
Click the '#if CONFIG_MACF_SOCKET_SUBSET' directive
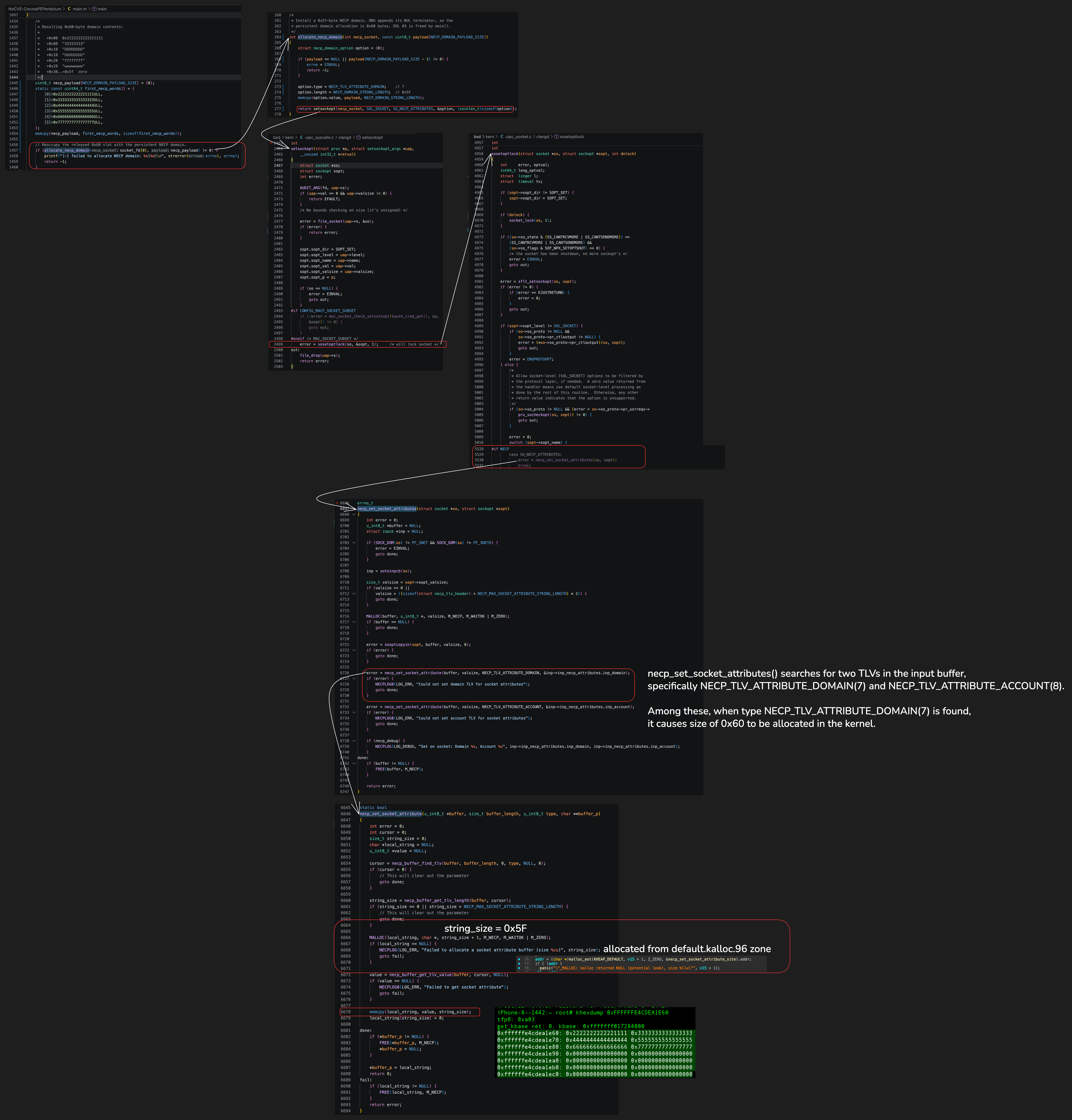323,311
